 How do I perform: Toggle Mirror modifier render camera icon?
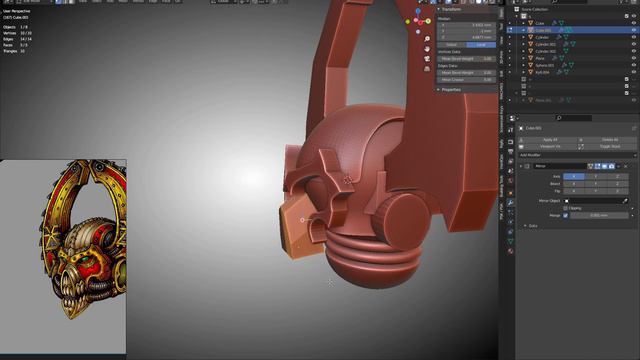[611, 166]
